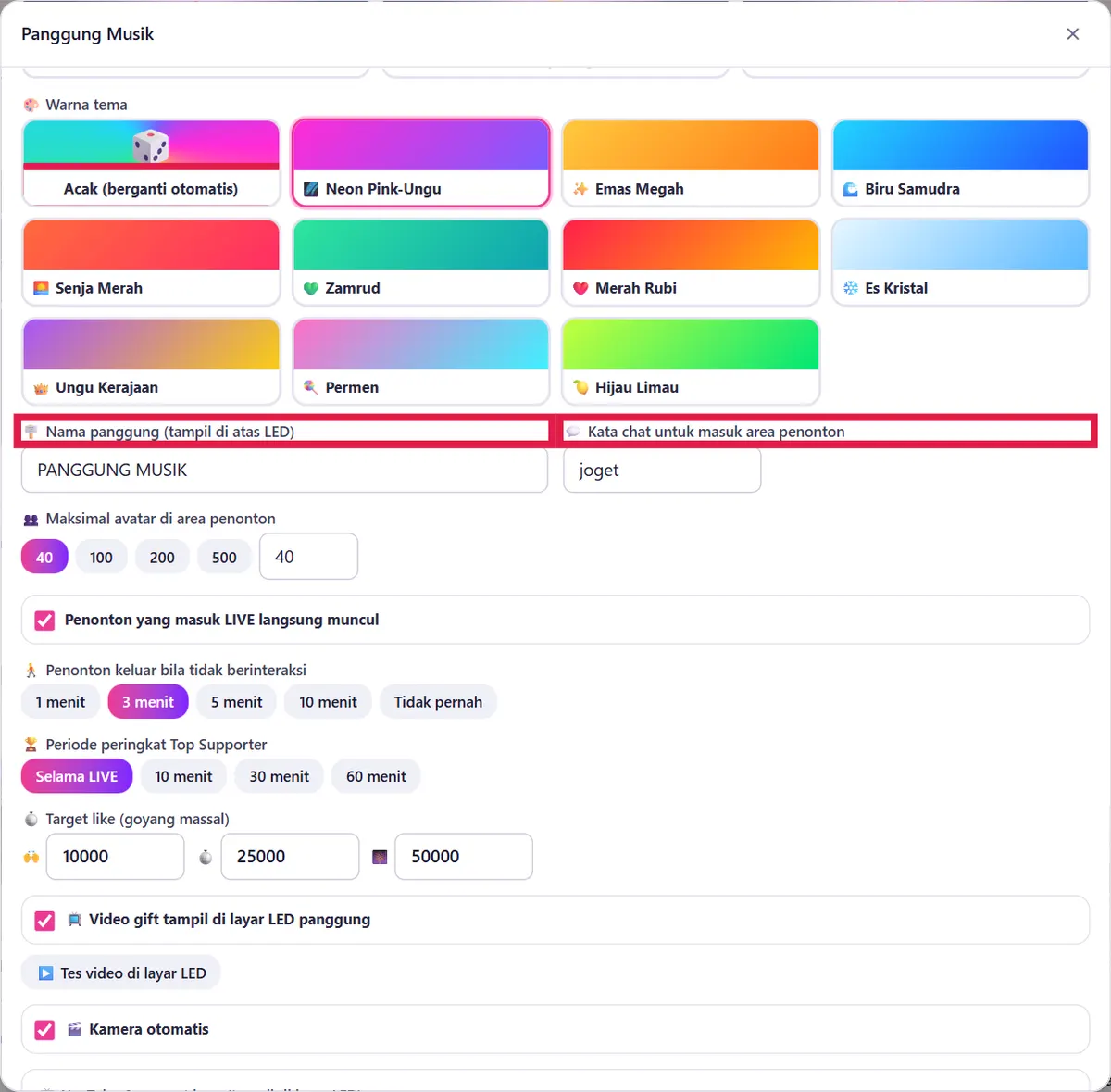The height and width of the screenshot is (1092, 1111).
Task: Pick the Permen theme card
Action: (421, 361)
